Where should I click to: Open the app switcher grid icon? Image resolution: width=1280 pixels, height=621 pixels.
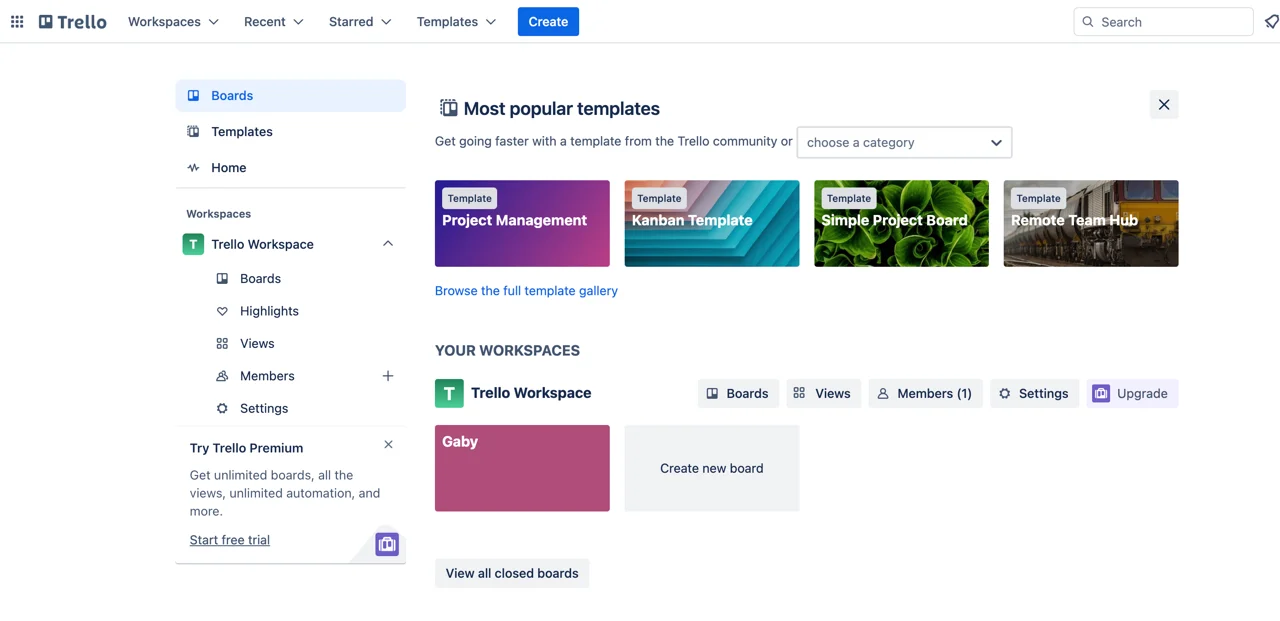tap(17, 21)
